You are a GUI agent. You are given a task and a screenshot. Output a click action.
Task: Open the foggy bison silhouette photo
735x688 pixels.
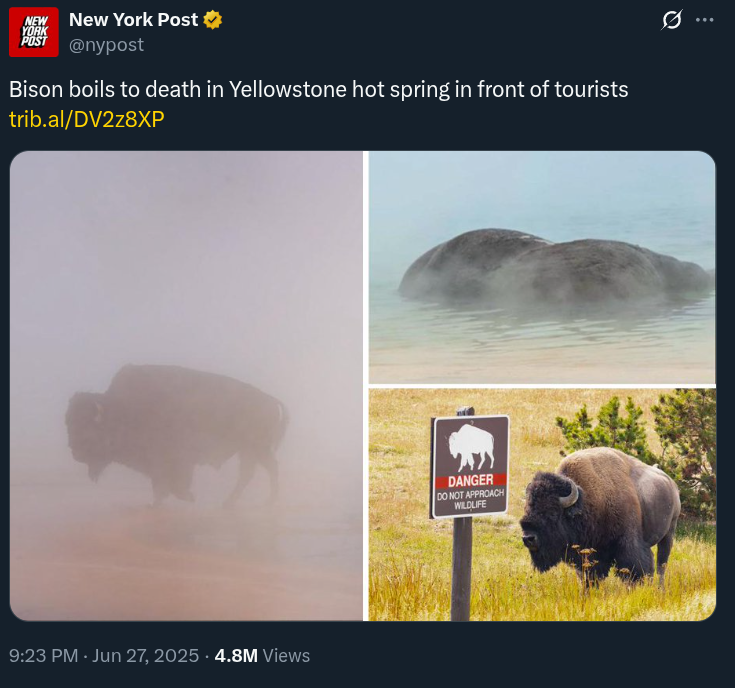click(x=186, y=386)
